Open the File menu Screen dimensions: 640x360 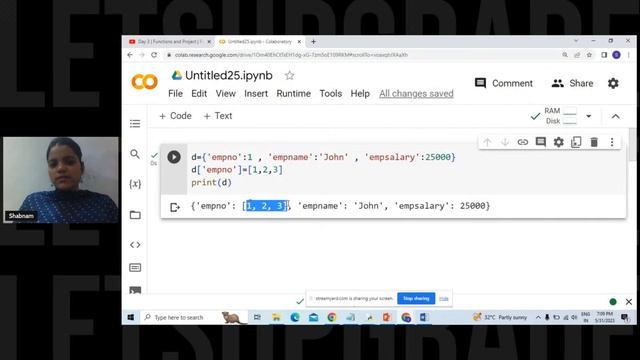coord(176,93)
